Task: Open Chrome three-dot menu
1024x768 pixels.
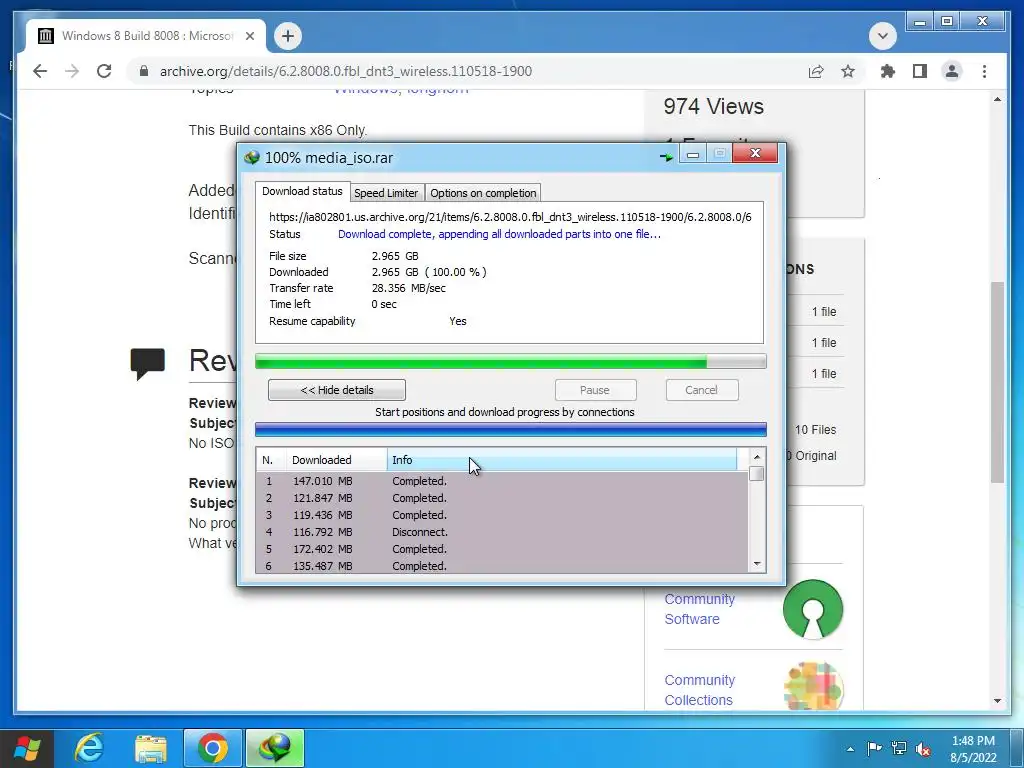Action: (x=984, y=71)
